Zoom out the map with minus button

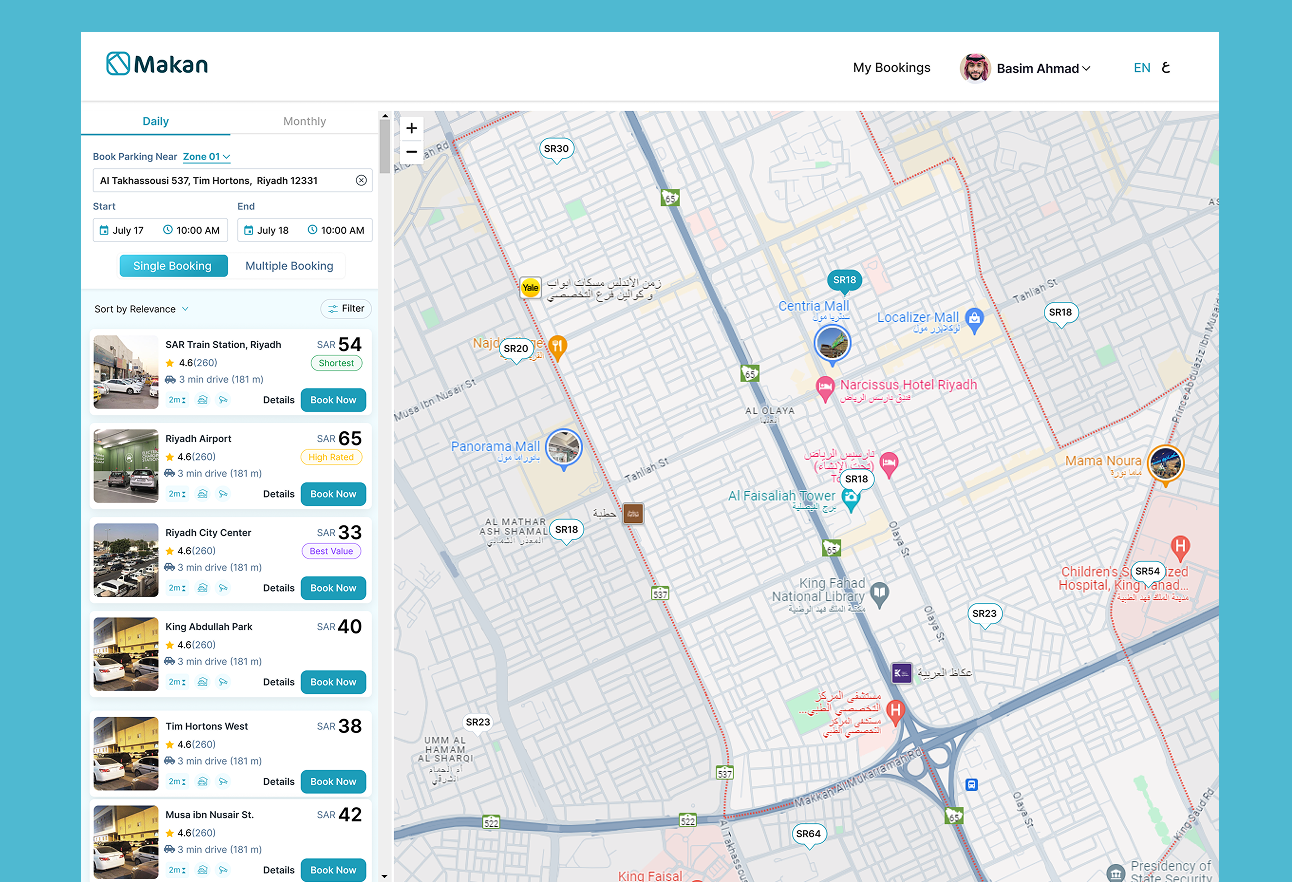411,152
